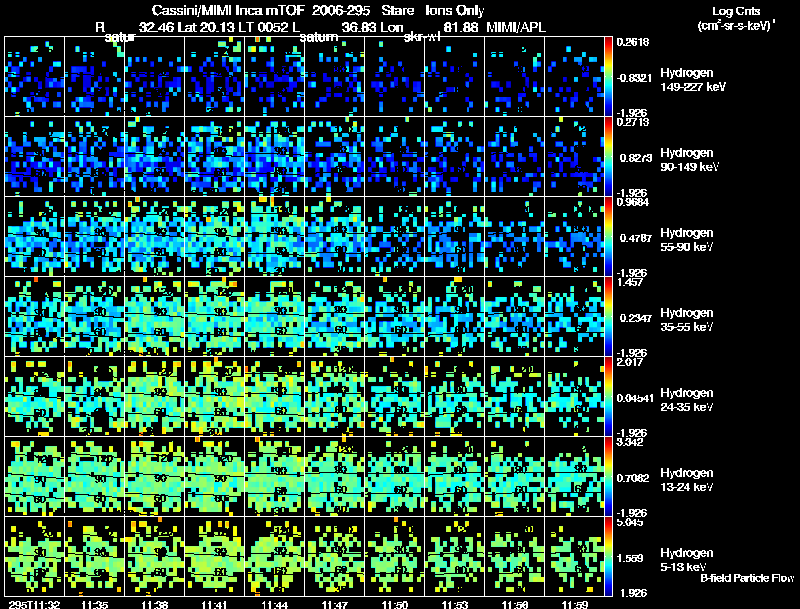The image size is (800, 609).
Task: Select the Hydrogen 35-55 keV panel at 11:38
Action: pos(155,316)
